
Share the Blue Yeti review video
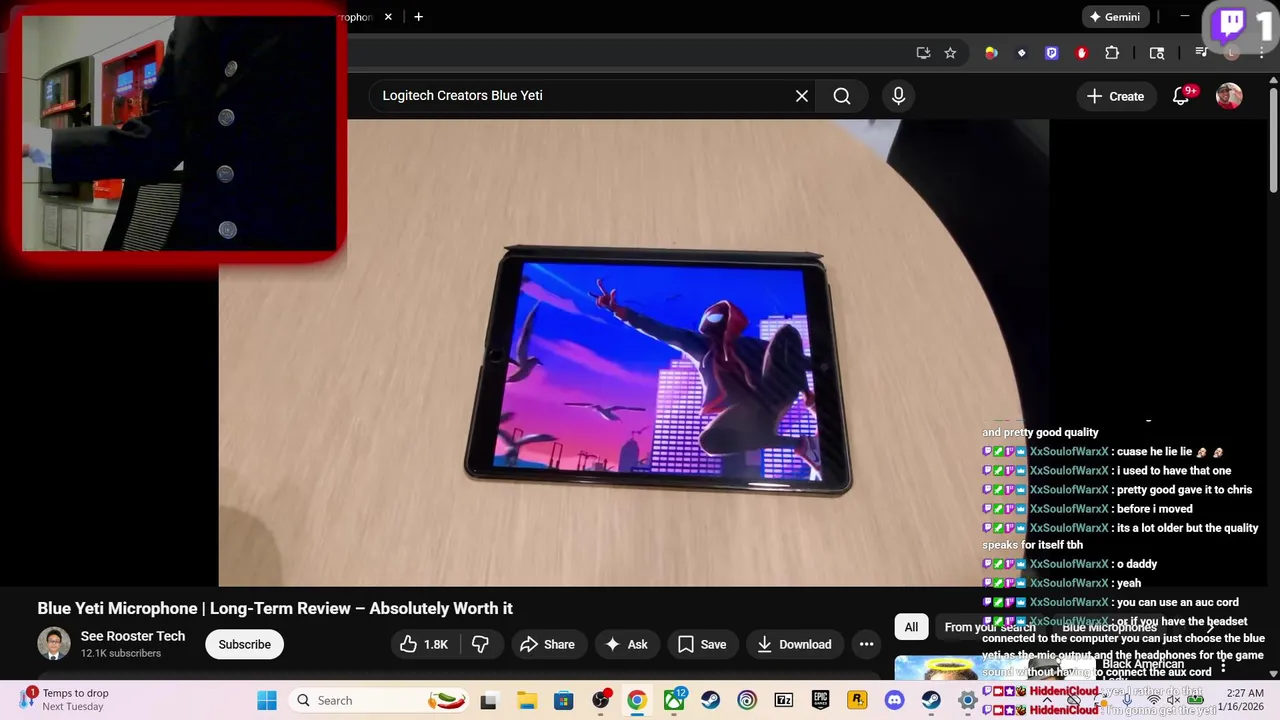547,644
